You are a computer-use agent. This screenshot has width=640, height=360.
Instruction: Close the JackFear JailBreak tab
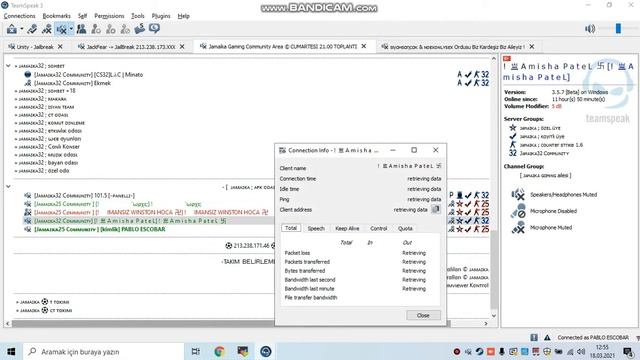(182, 47)
